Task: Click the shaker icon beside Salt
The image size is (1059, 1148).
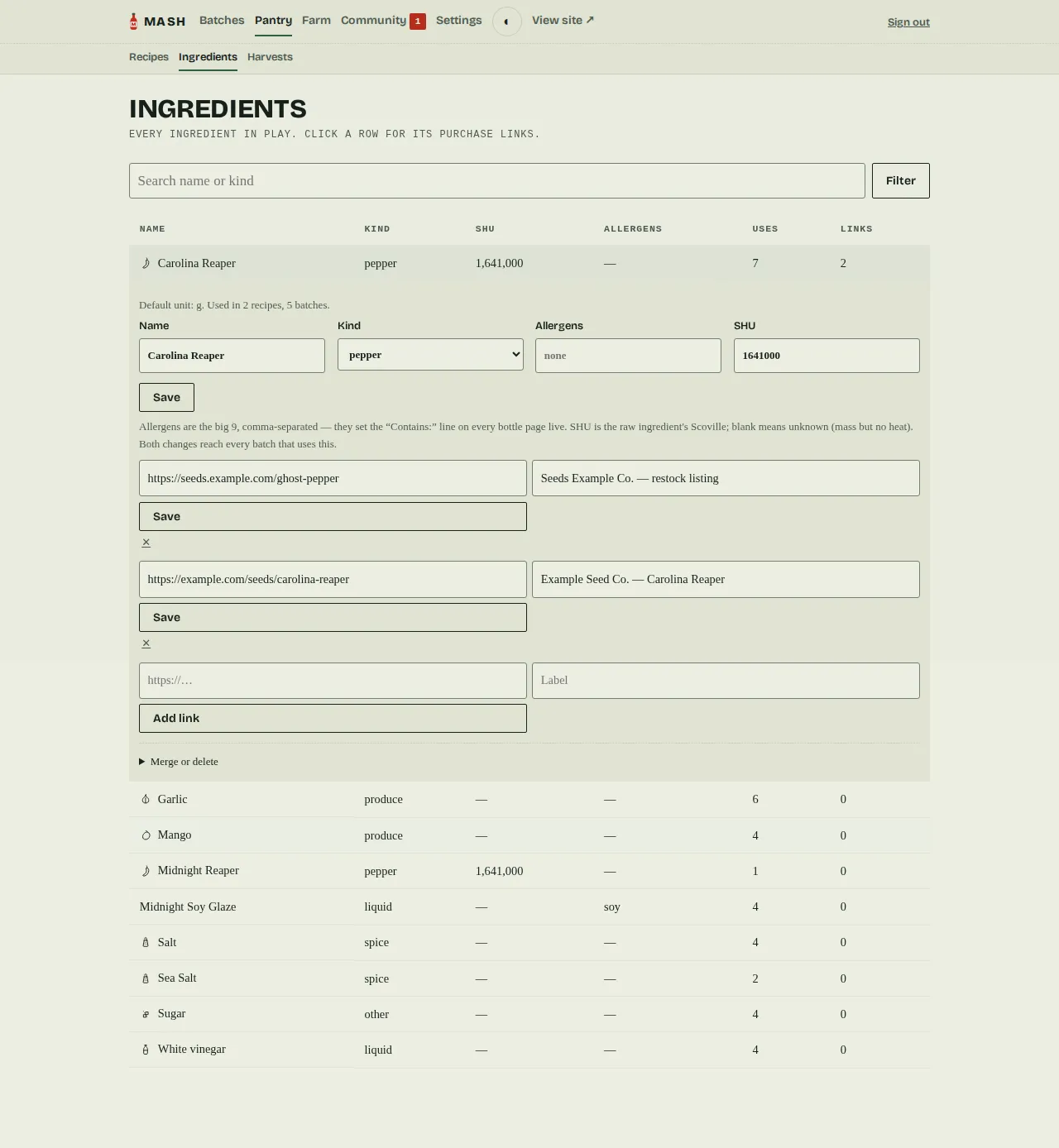Action: tap(146, 942)
